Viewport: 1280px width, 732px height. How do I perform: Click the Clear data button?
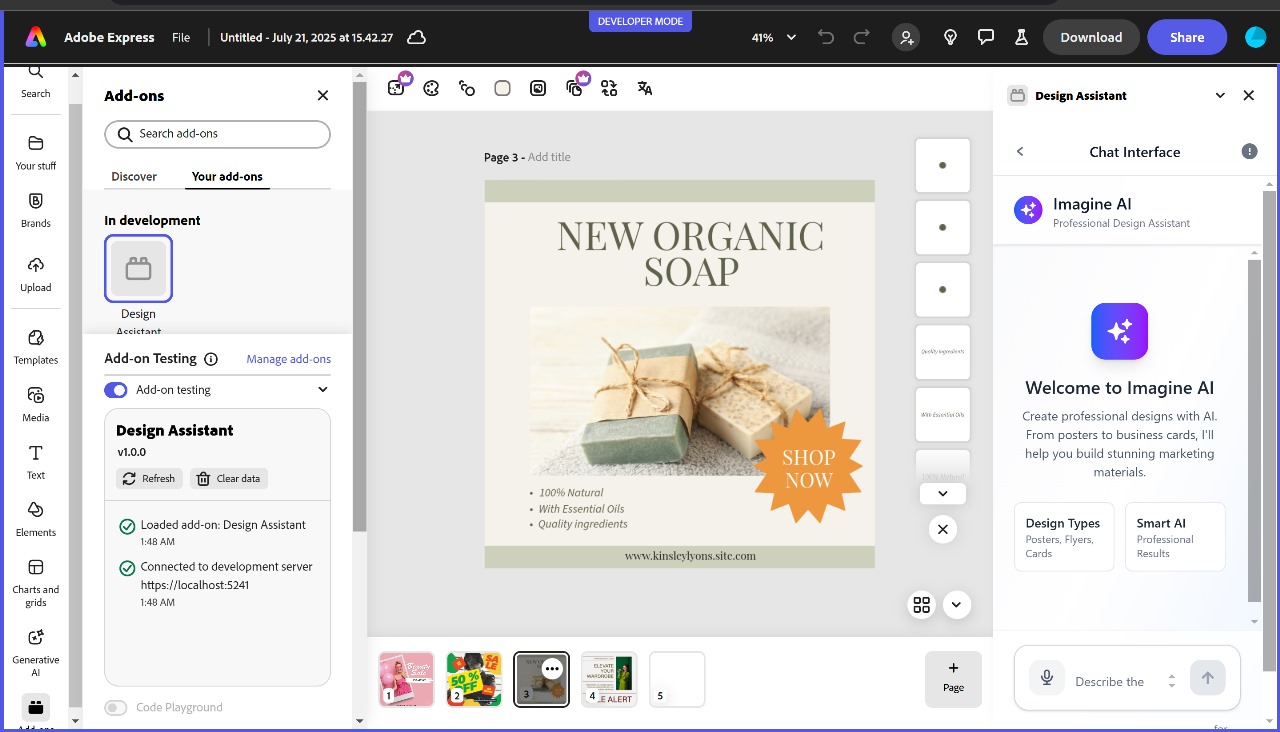(x=229, y=479)
